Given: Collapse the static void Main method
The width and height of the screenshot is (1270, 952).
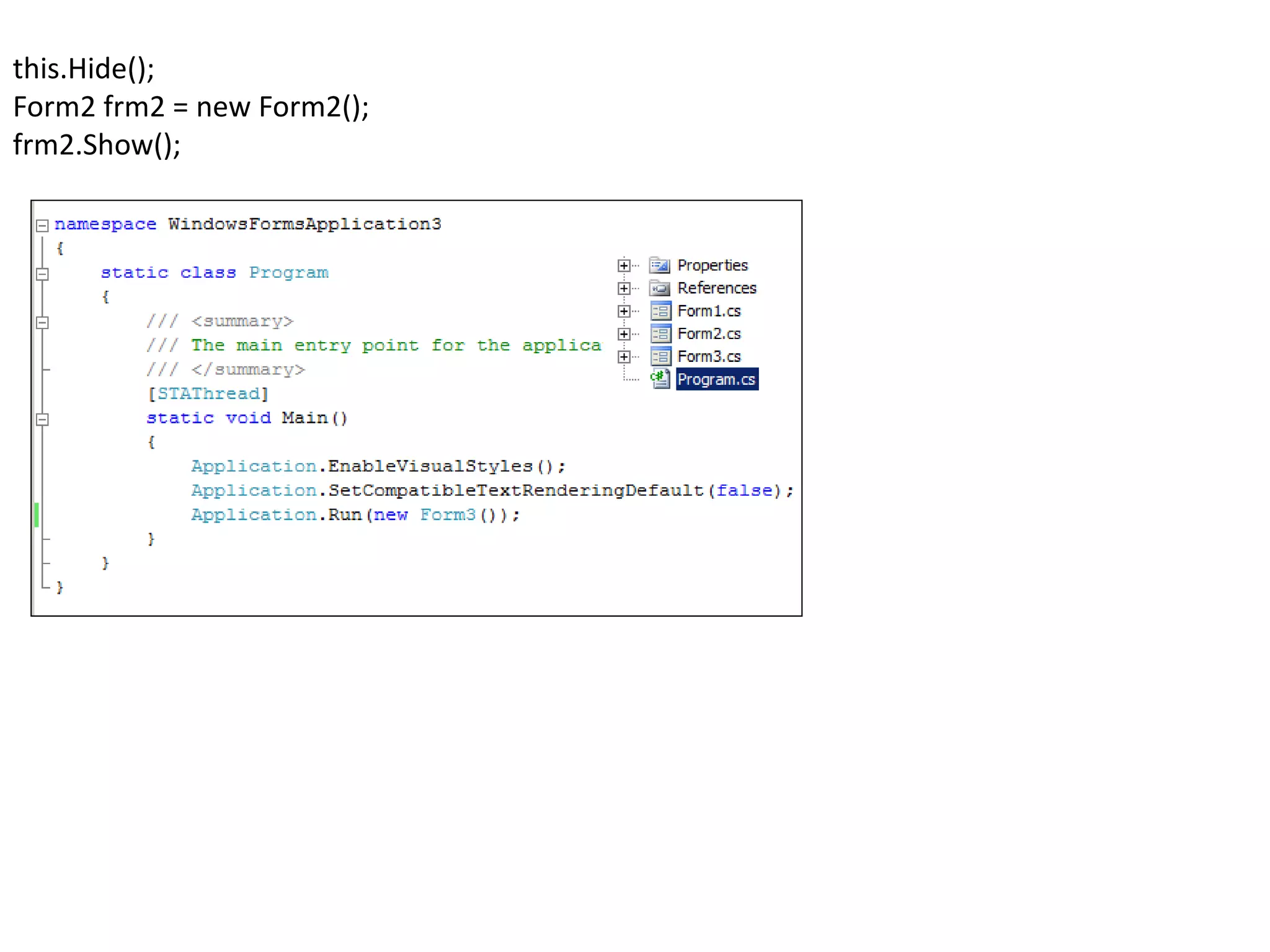Looking at the screenshot, I should [x=42, y=420].
